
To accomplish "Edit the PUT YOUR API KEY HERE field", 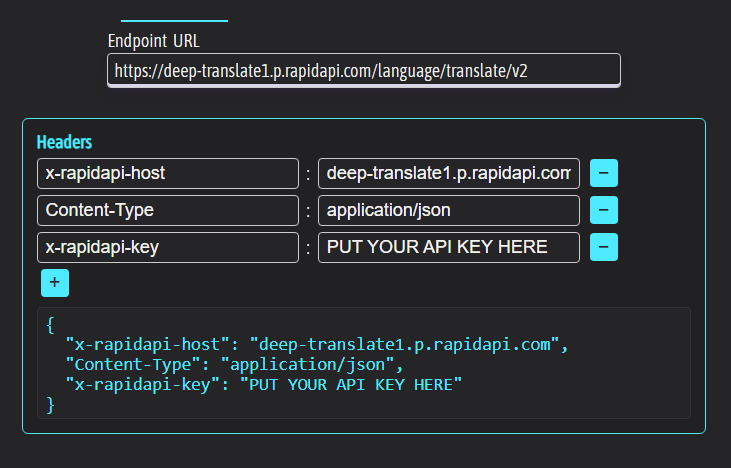I will tap(448, 247).
